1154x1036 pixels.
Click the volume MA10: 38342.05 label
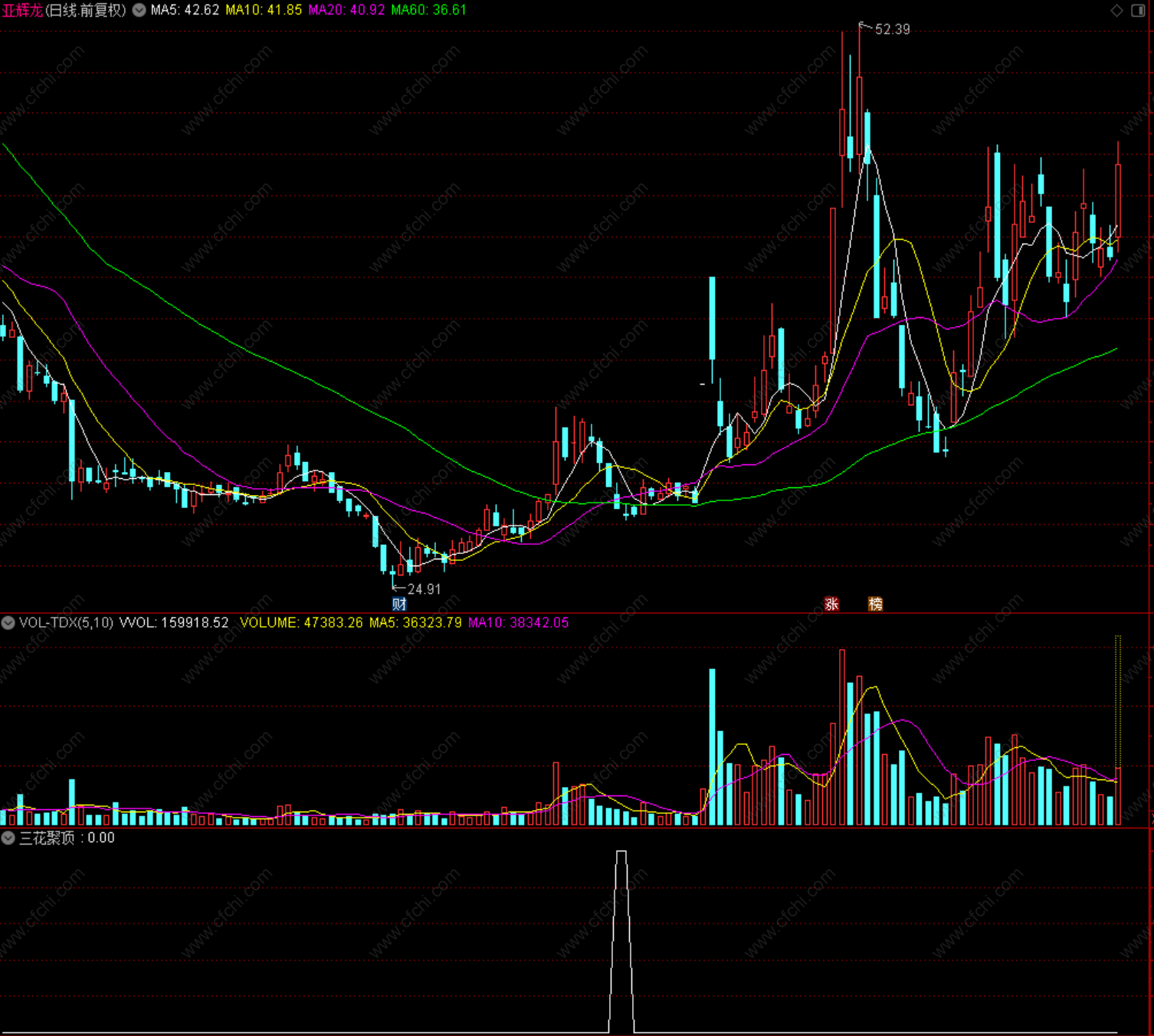pos(519,623)
